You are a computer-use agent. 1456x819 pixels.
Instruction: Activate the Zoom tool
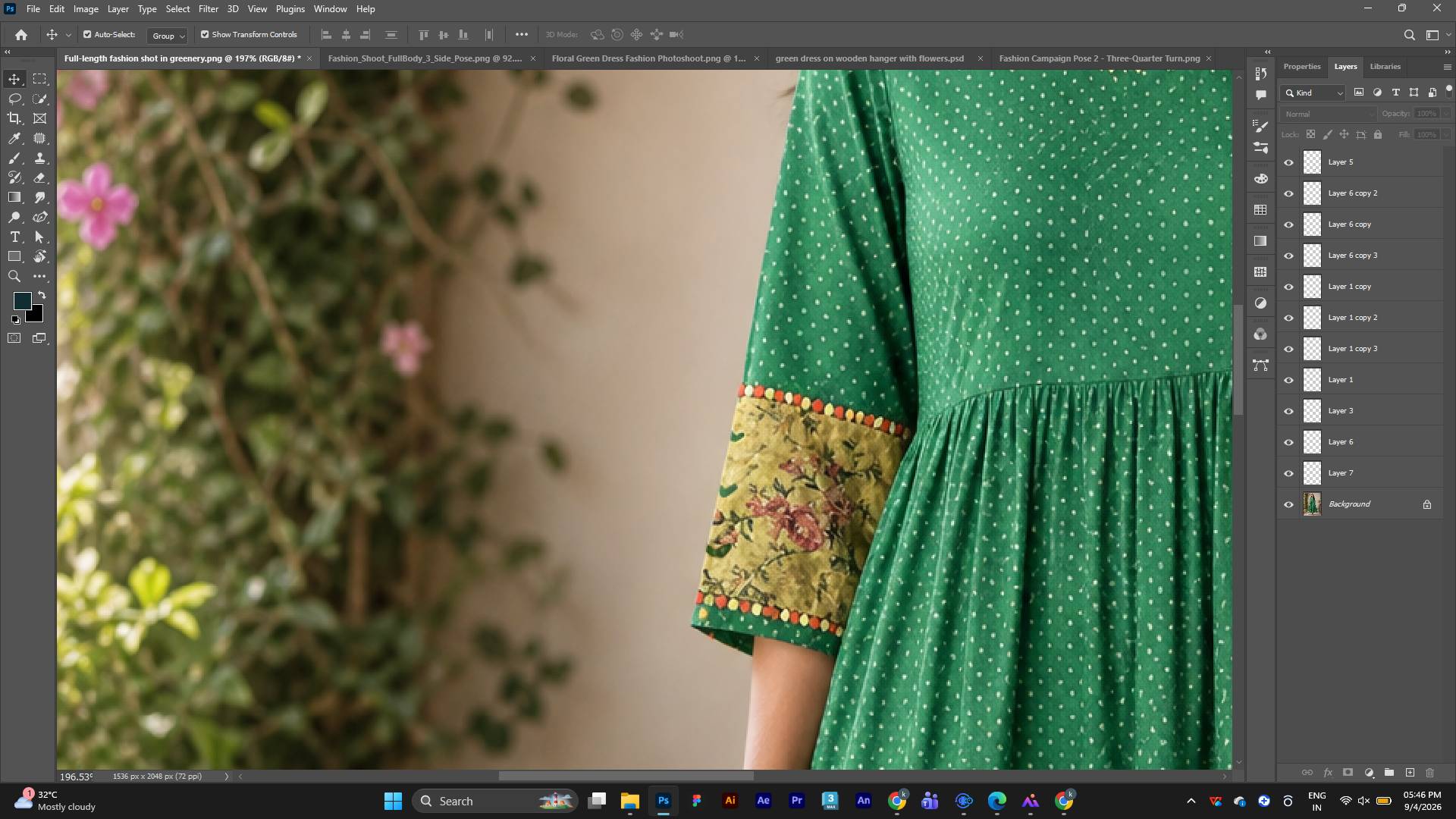point(14,277)
